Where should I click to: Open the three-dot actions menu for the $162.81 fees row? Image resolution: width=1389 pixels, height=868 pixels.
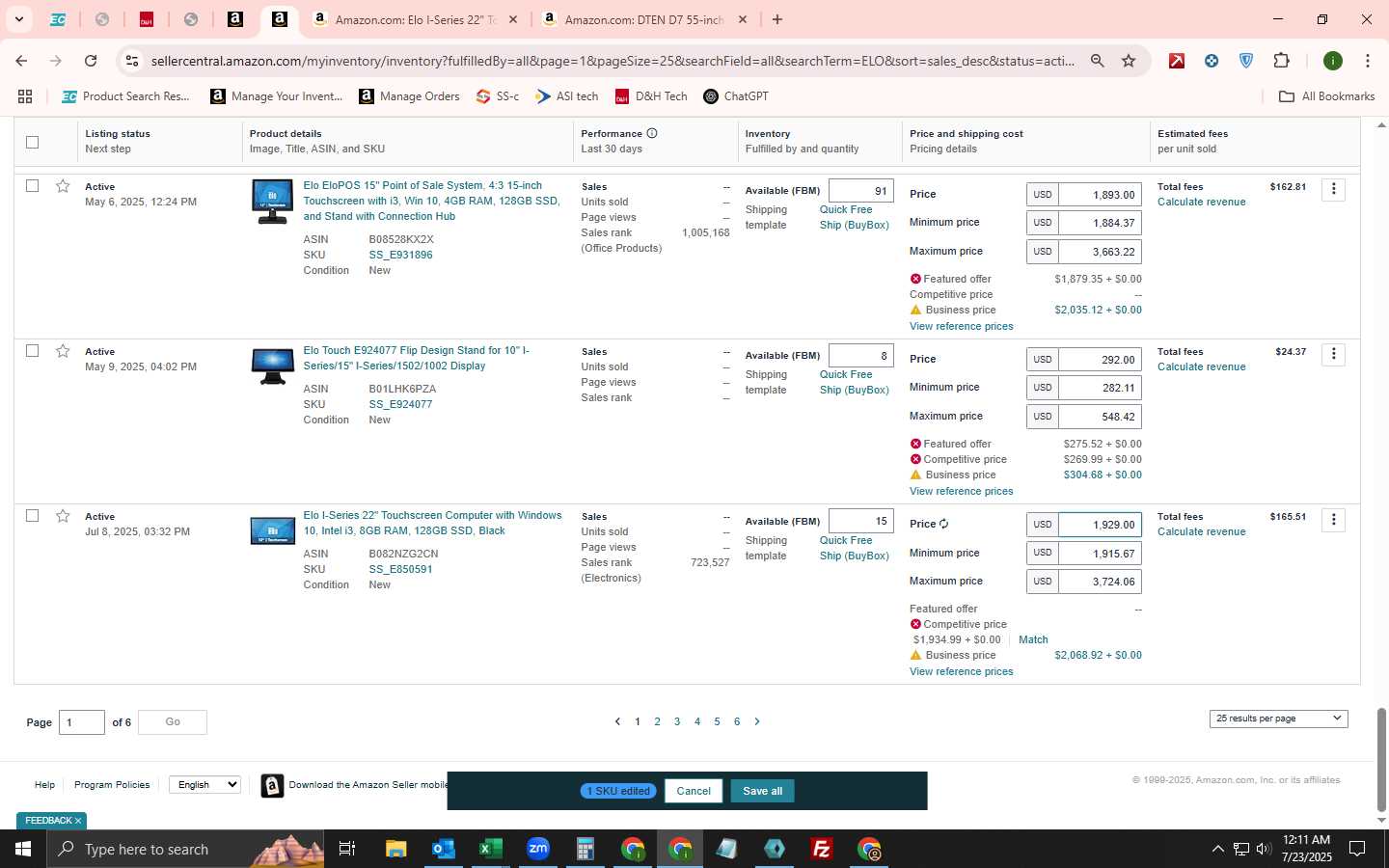[x=1334, y=189]
